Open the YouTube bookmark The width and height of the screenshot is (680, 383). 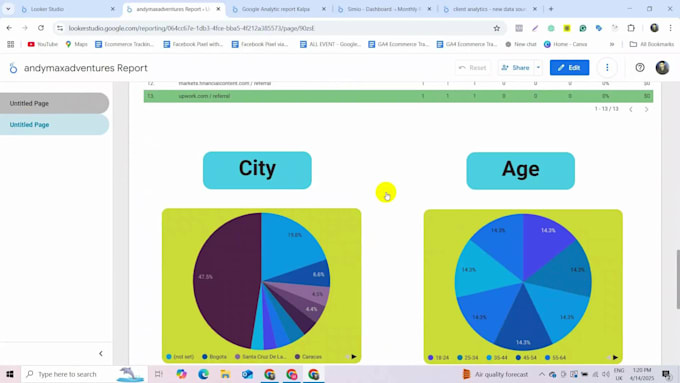click(x=42, y=44)
